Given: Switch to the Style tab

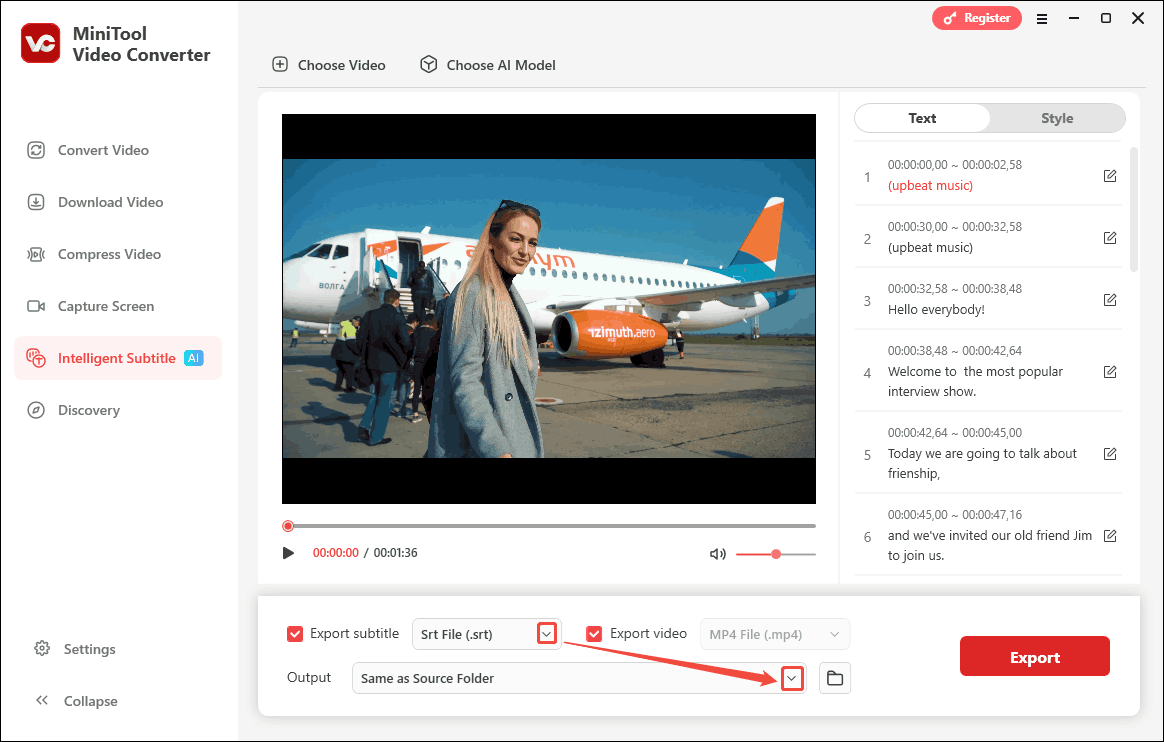Looking at the screenshot, I should click(1057, 118).
